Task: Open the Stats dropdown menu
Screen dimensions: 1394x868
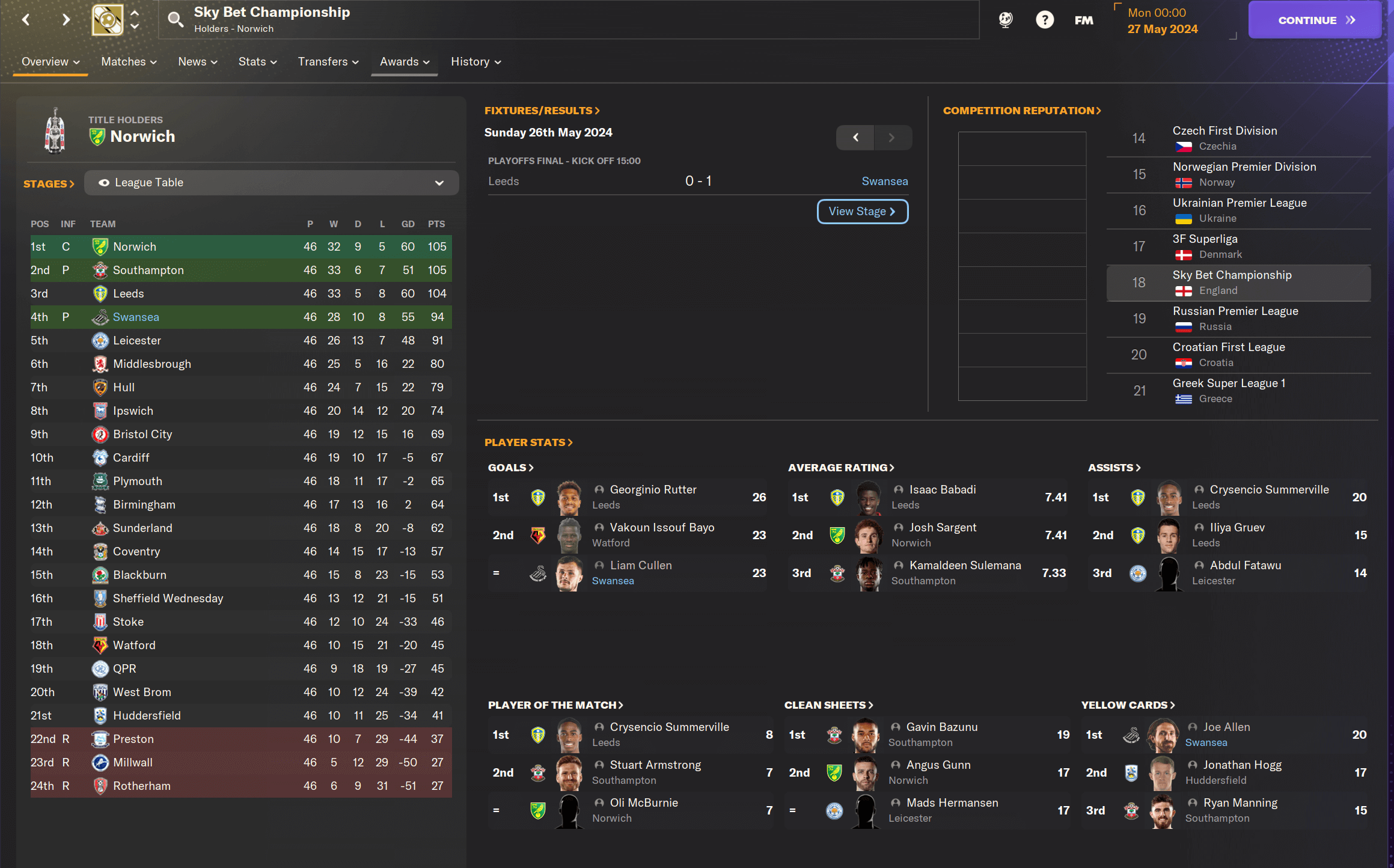Action: click(x=257, y=62)
